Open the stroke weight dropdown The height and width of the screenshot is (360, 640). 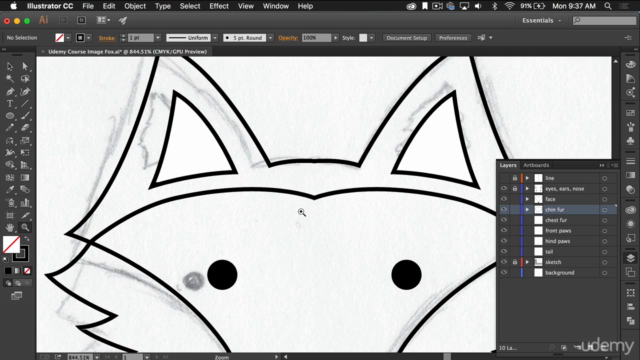[158, 38]
